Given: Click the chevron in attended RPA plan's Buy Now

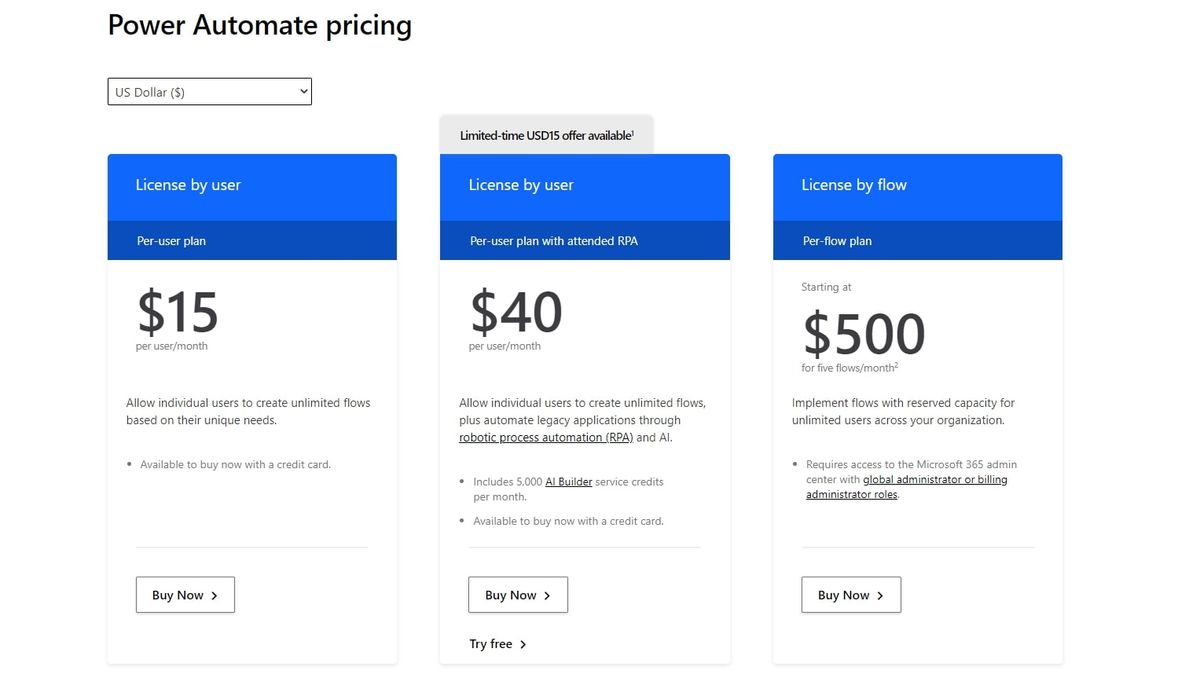Looking at the screenshot, I should [x=546, y=594].
